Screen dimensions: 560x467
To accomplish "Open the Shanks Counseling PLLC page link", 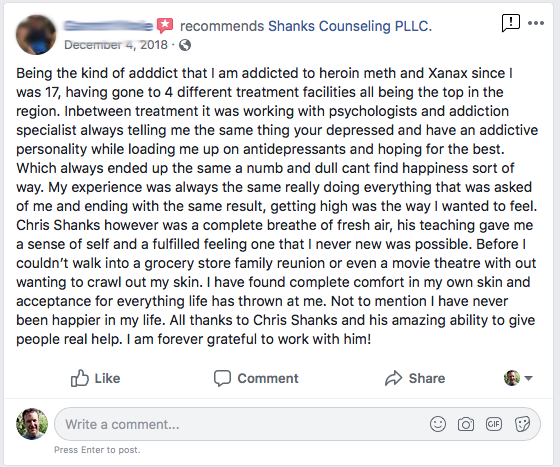I will 350,26.
